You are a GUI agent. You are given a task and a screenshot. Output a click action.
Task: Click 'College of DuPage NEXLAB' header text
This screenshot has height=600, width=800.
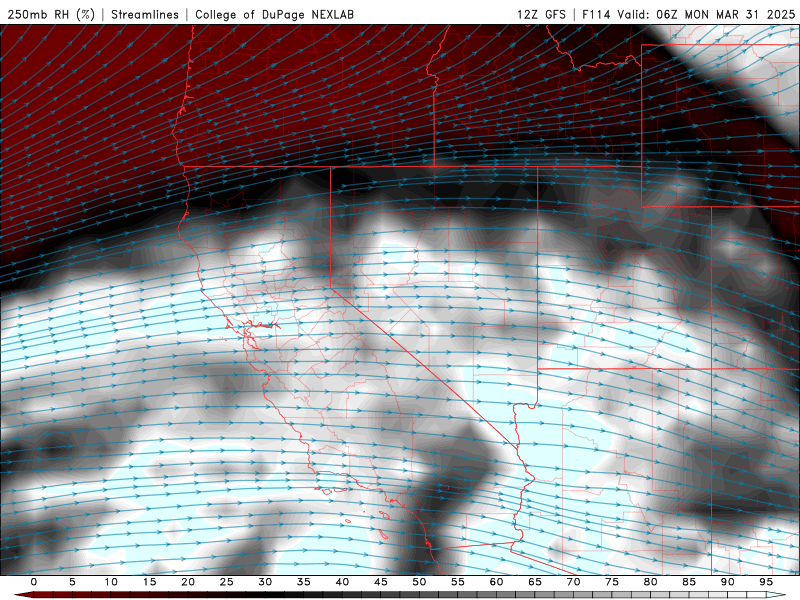tap(274, 15)
